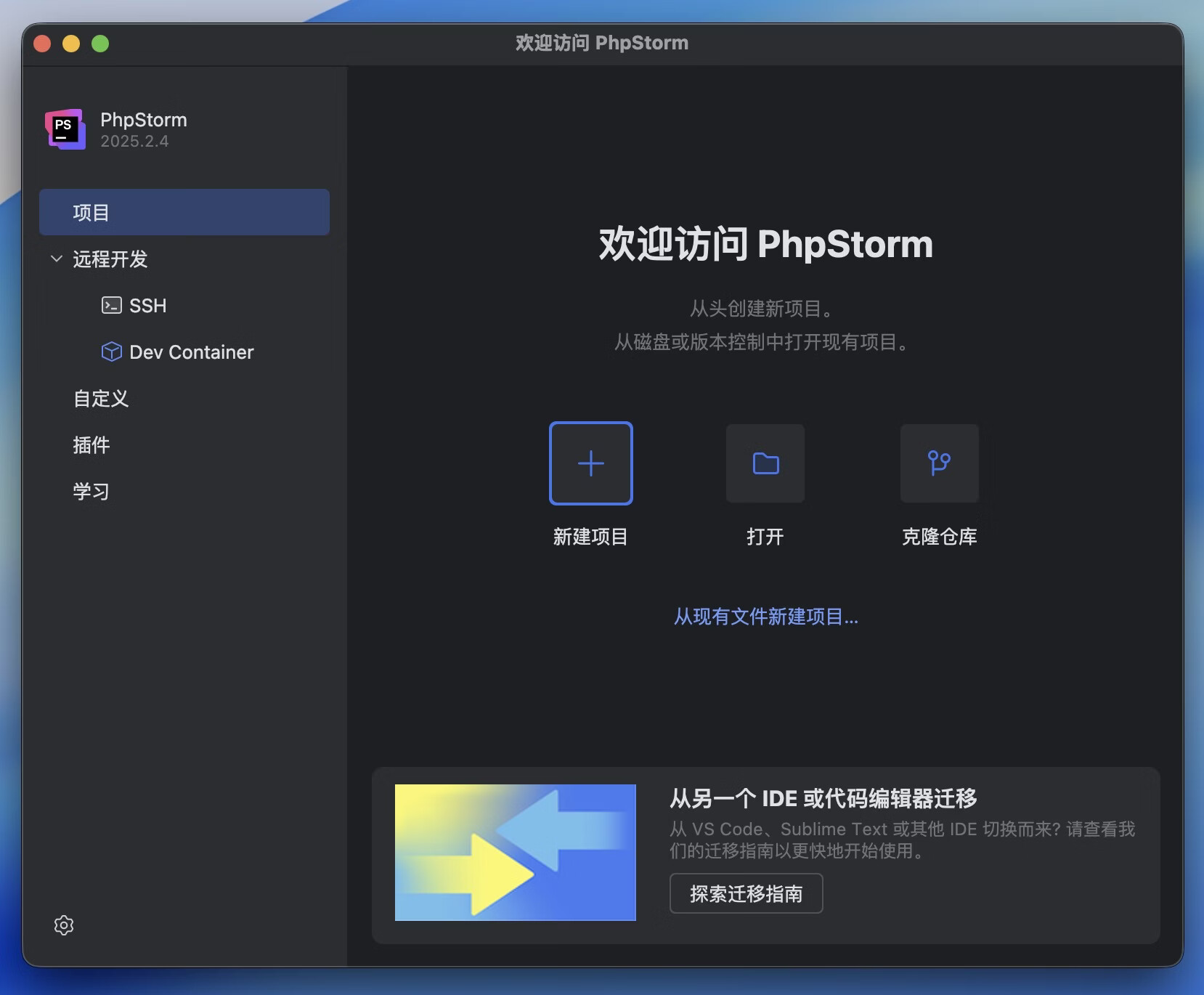The width and height of the screenshot is (1204, 995).
Task: Expand the 自定义 section
Action: (101, 398)
